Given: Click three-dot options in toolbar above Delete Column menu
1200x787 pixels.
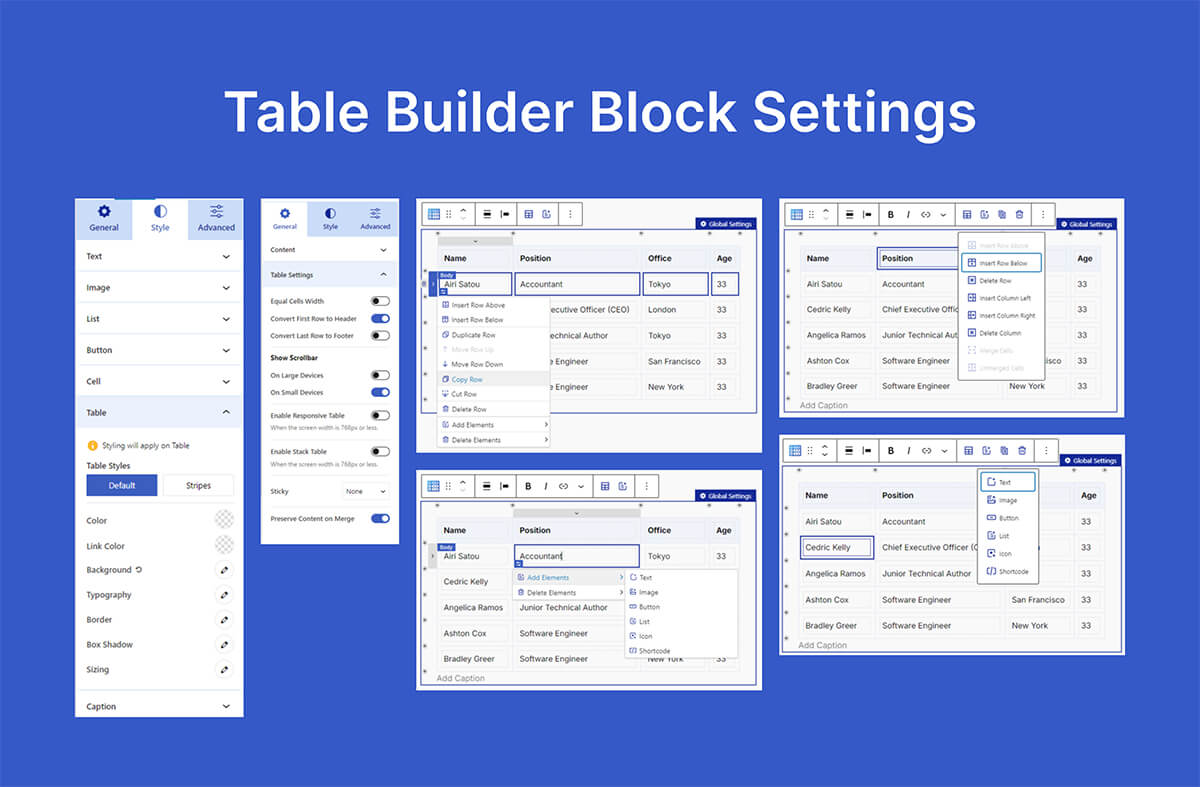Looking at the screenshot, I should pos(1043,214).
